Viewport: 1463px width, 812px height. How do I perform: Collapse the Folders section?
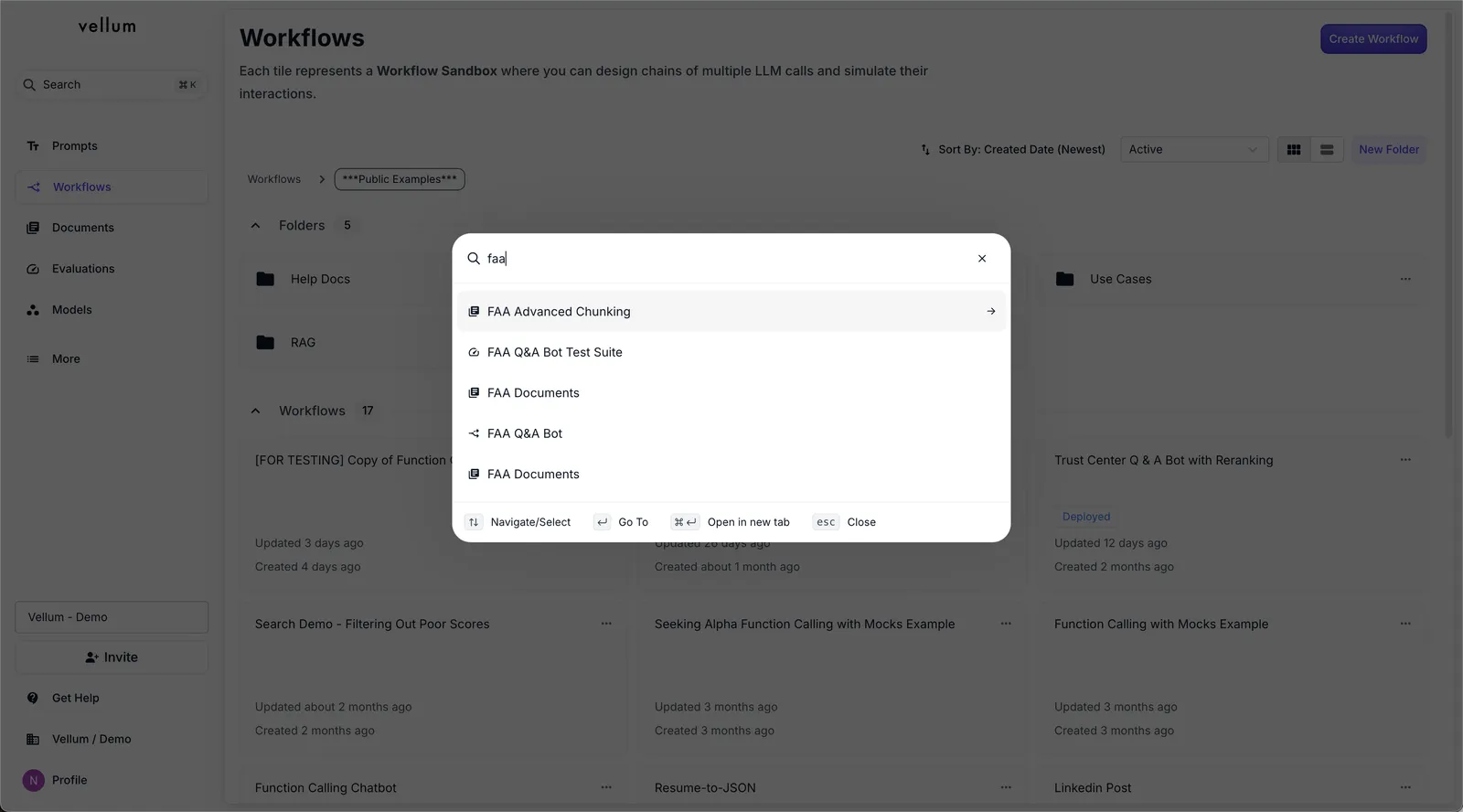point(256,226)
